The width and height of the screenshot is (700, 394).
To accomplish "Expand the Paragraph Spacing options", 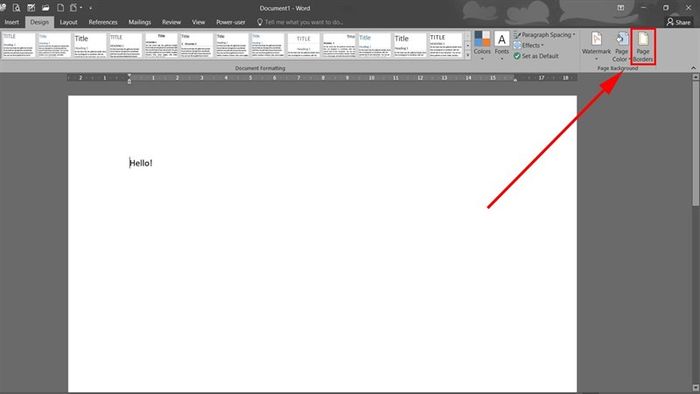I will (x=544, y=35).
